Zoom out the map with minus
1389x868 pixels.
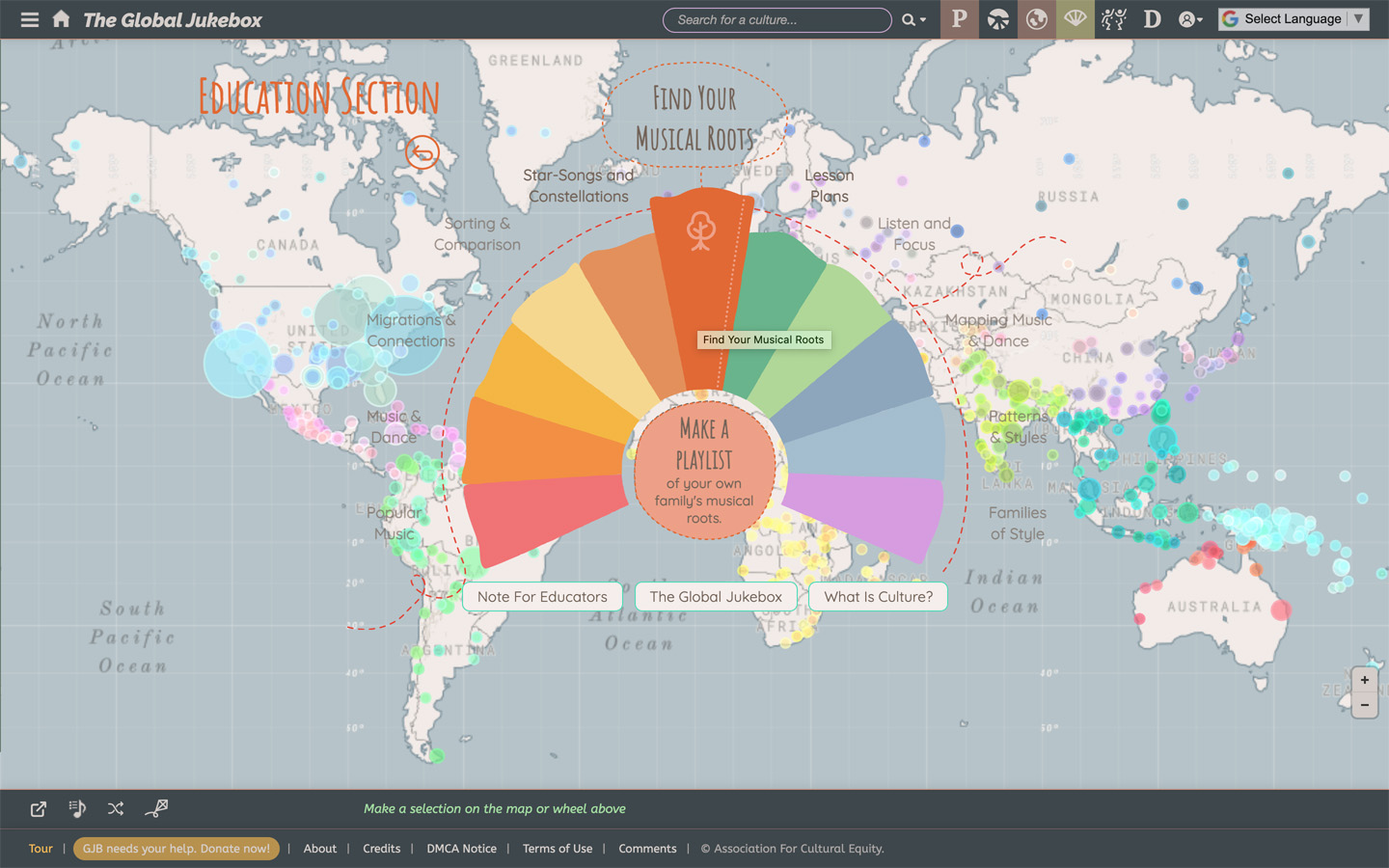click(1365, 706)
